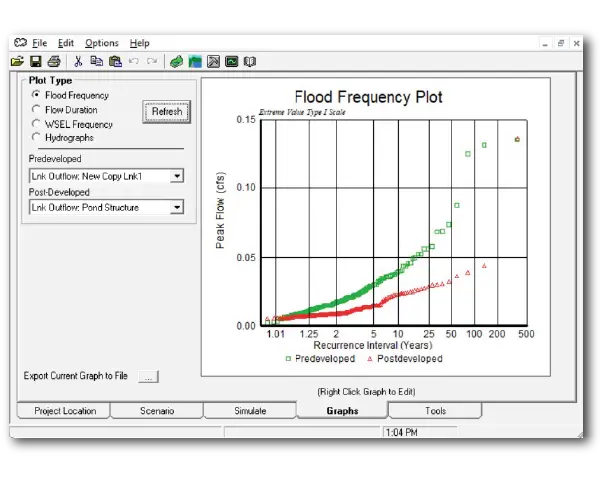
Task: Click the Undo arrow icon
Action: 134,61
